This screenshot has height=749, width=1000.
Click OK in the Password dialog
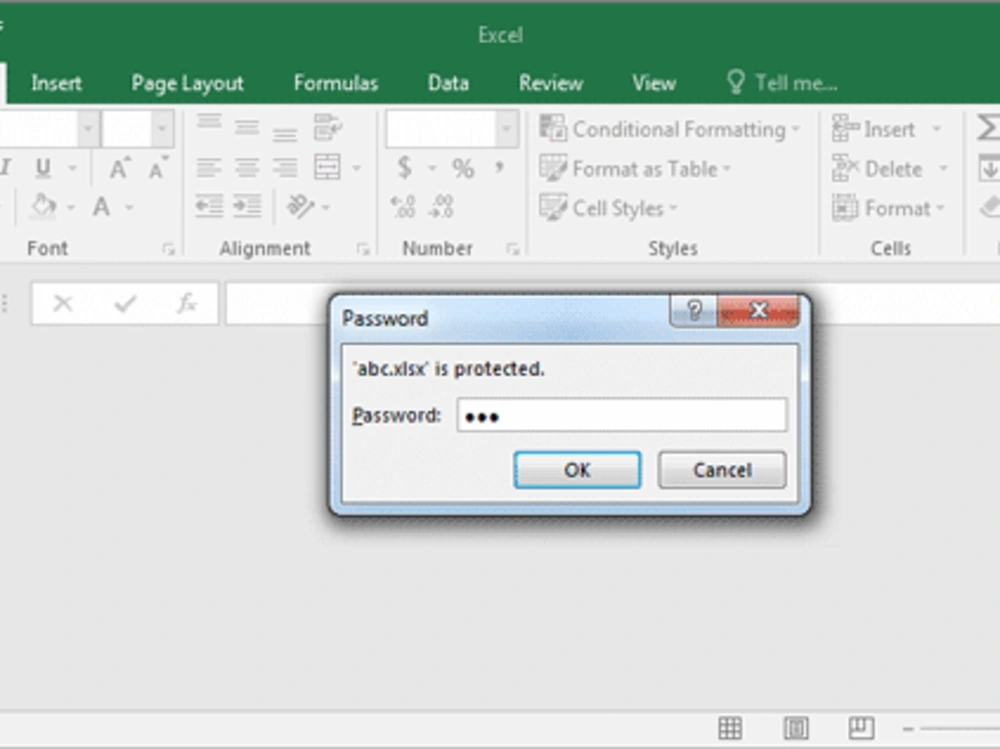click(577, 470)
